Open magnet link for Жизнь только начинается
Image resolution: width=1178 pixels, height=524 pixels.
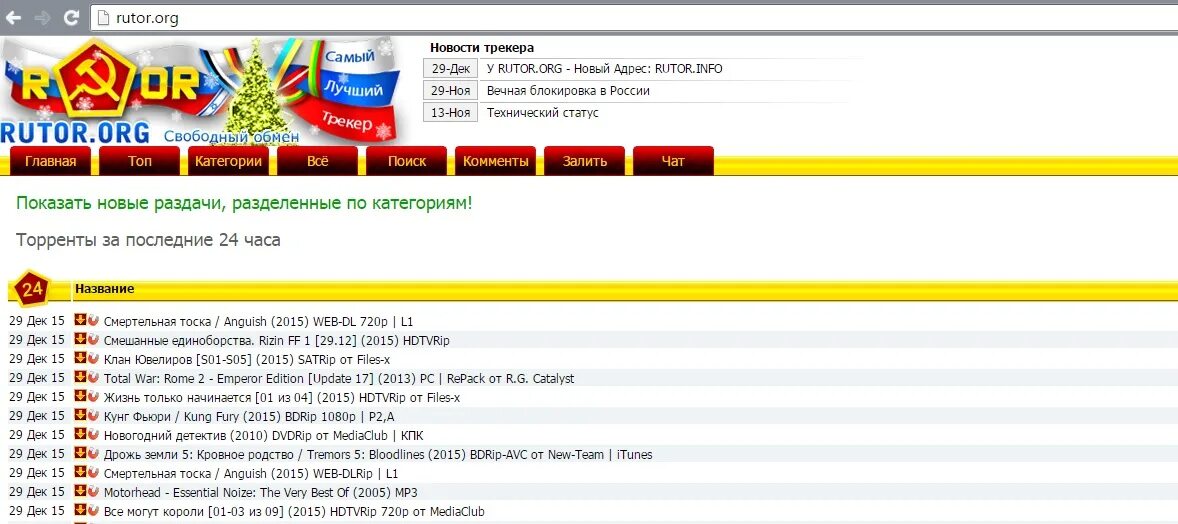(93, 396)
